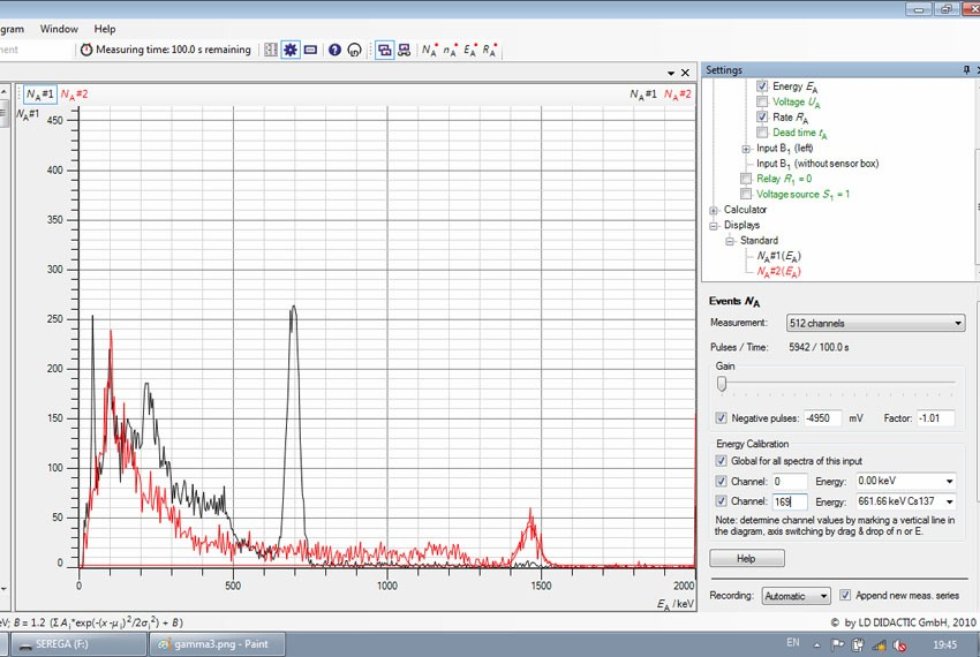This screenshot has width=980, height=657.
Task: Open the Help question mark icon
Action: (x=335, y=49)
